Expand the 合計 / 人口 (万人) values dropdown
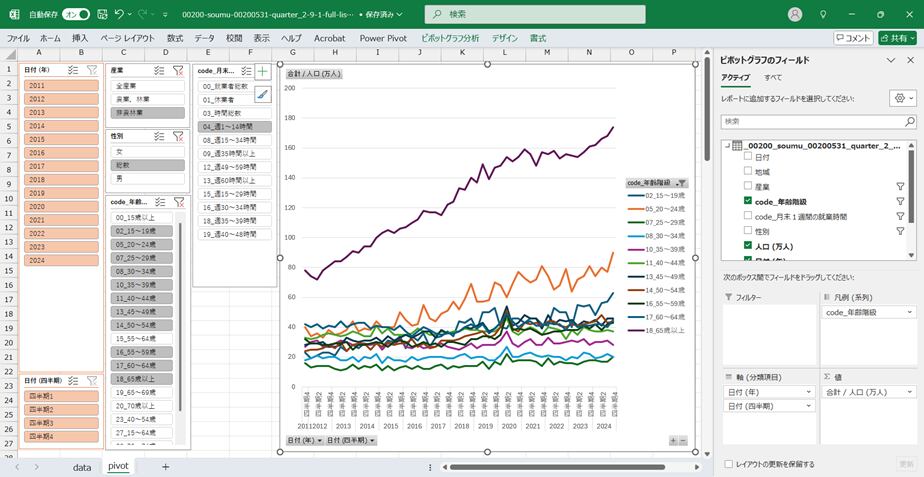Image resolution: width=924 pixels, height=477 pixels. pos(910,392)
